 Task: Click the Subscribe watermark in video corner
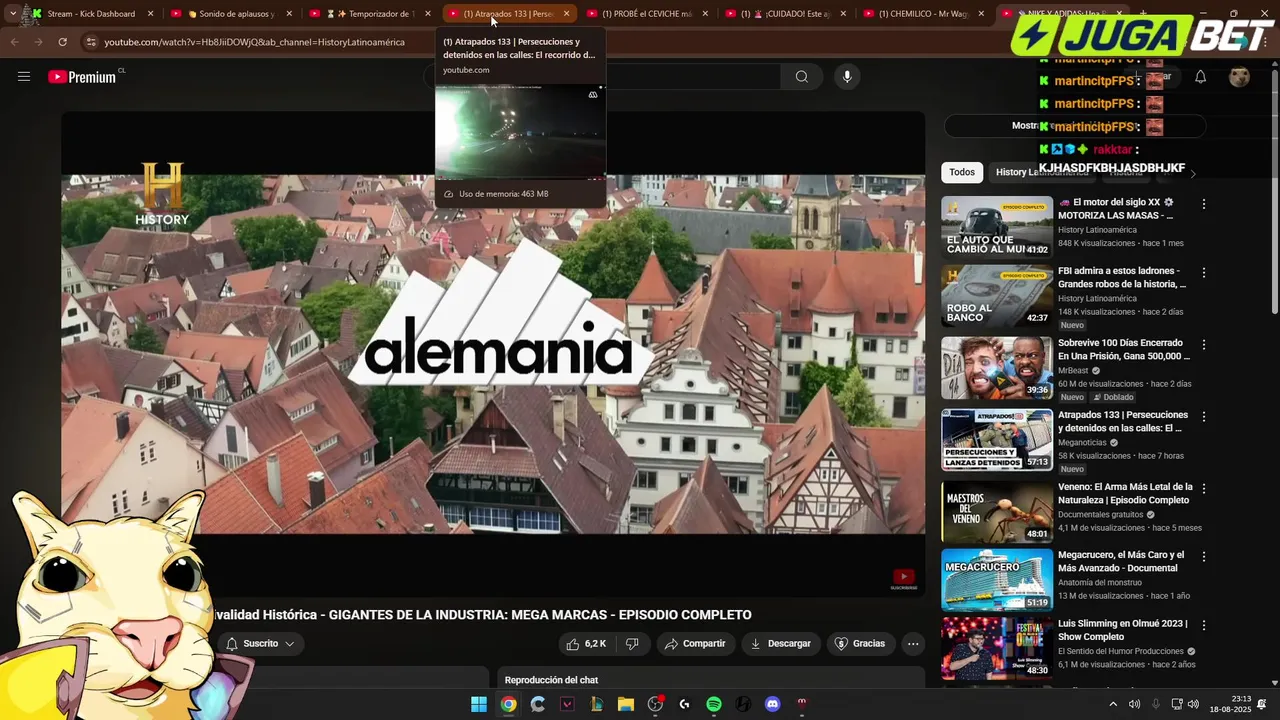[x=903, y=579]
